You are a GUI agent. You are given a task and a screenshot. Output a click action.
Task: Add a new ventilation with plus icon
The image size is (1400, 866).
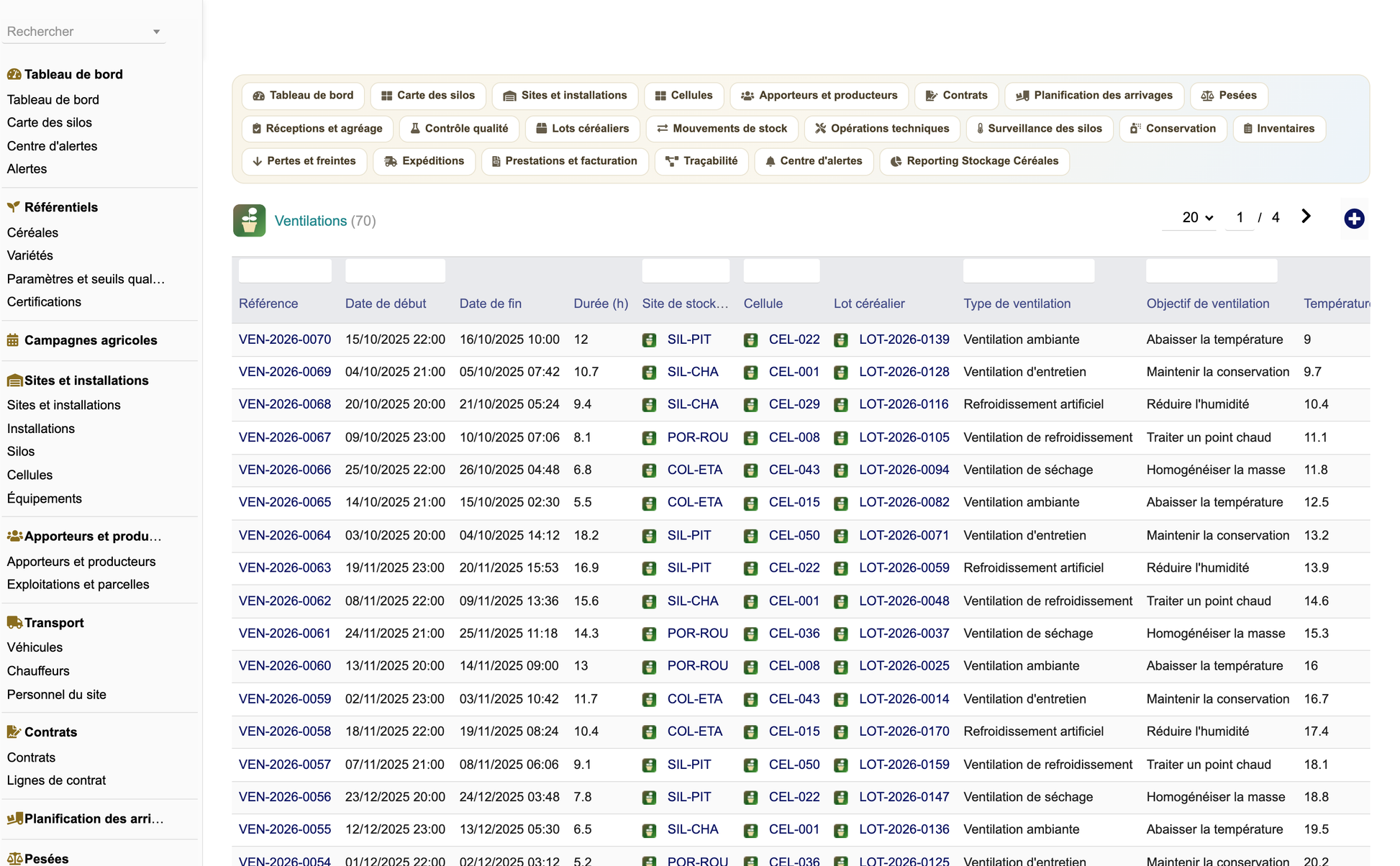1354,219
